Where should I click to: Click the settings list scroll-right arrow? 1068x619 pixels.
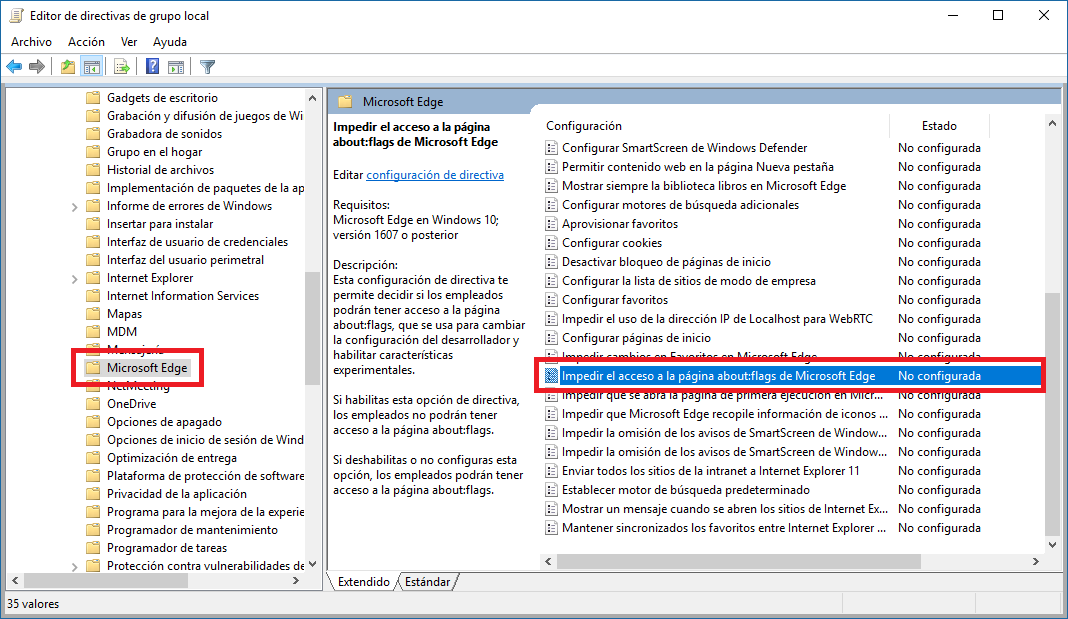pyautogui.click(x=1035, y=562)
